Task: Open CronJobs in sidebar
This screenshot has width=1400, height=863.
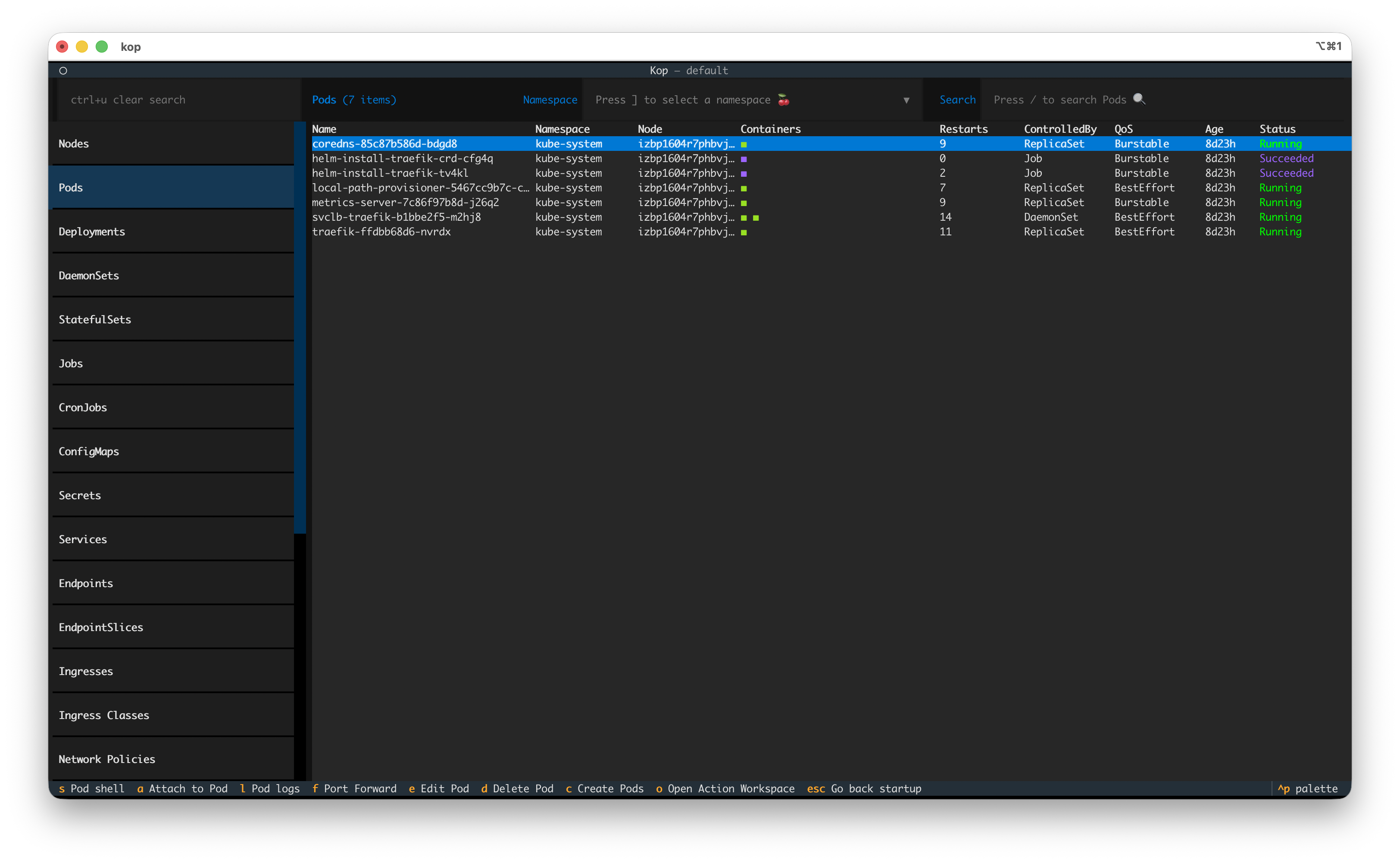Action: point(173,407)
